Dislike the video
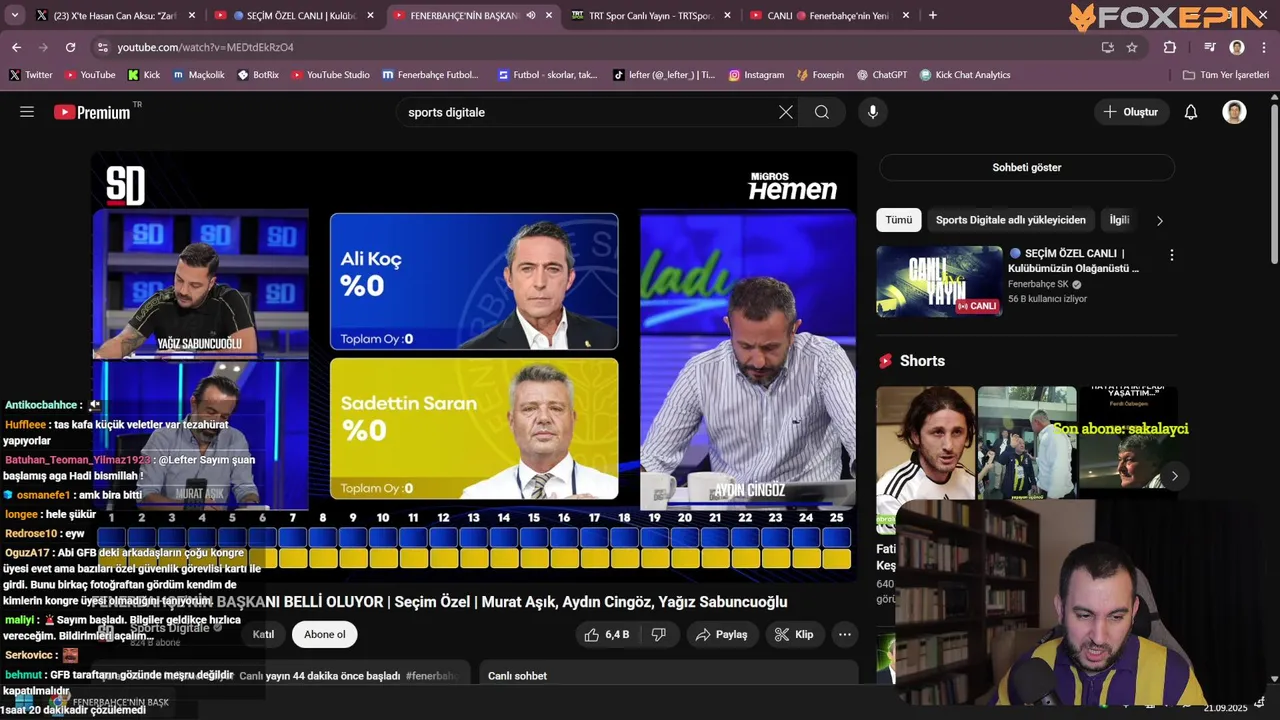 (x=659, y=634)
